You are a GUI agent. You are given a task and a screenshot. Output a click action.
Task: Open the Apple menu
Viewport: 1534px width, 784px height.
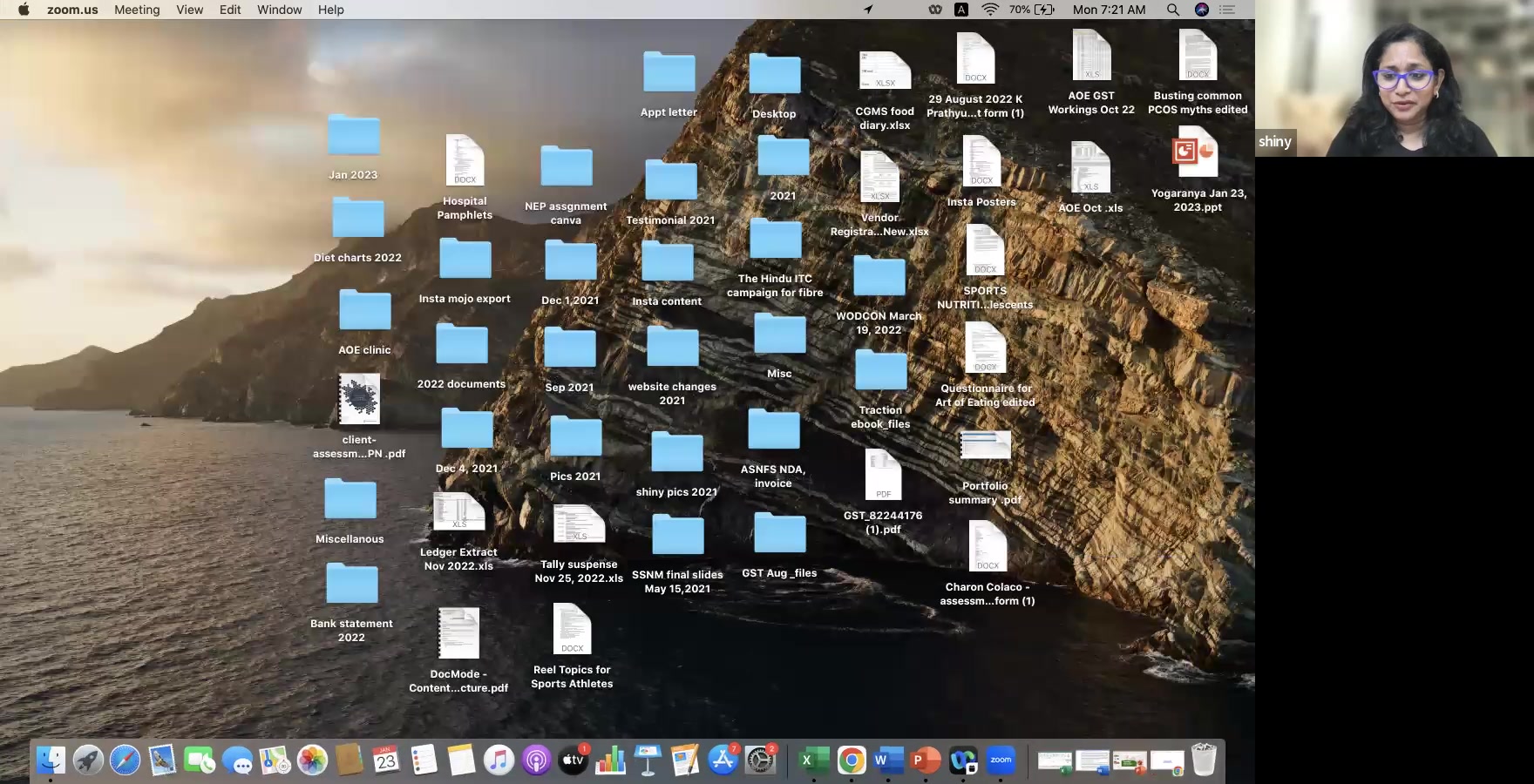coord(24,10)
